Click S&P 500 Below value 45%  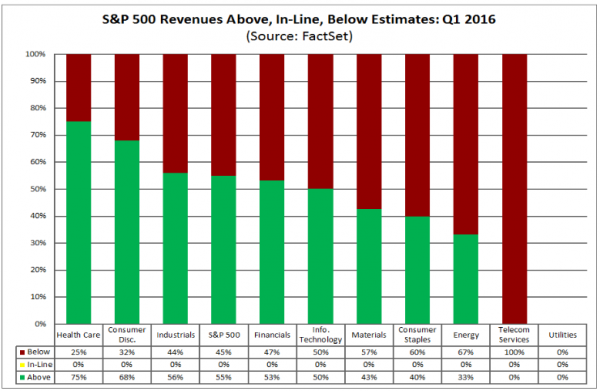(x=223, y=352)
